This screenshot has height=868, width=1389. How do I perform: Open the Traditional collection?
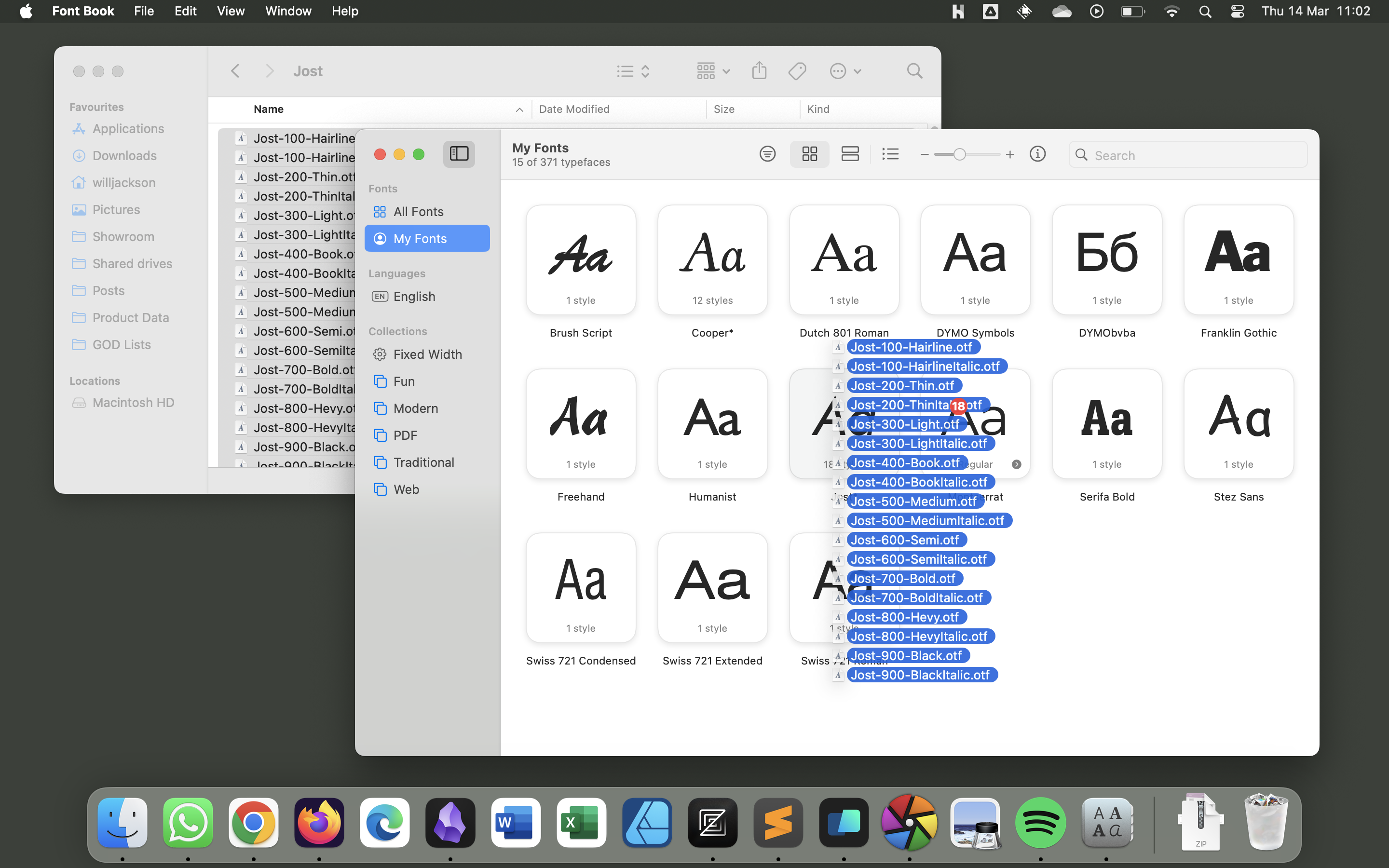423,462
